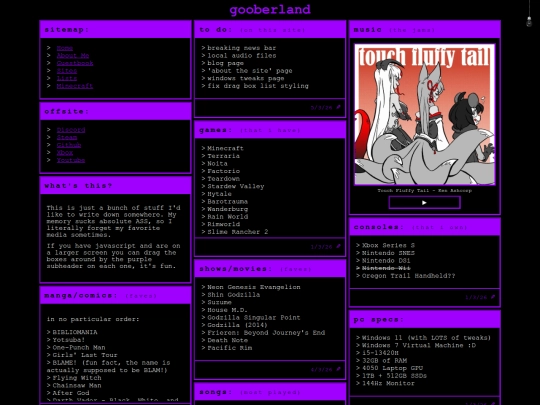This screenshot has height=405, width=540.
Task: Click Stardew Valley in the games list
Action: (x=236, y=186)
